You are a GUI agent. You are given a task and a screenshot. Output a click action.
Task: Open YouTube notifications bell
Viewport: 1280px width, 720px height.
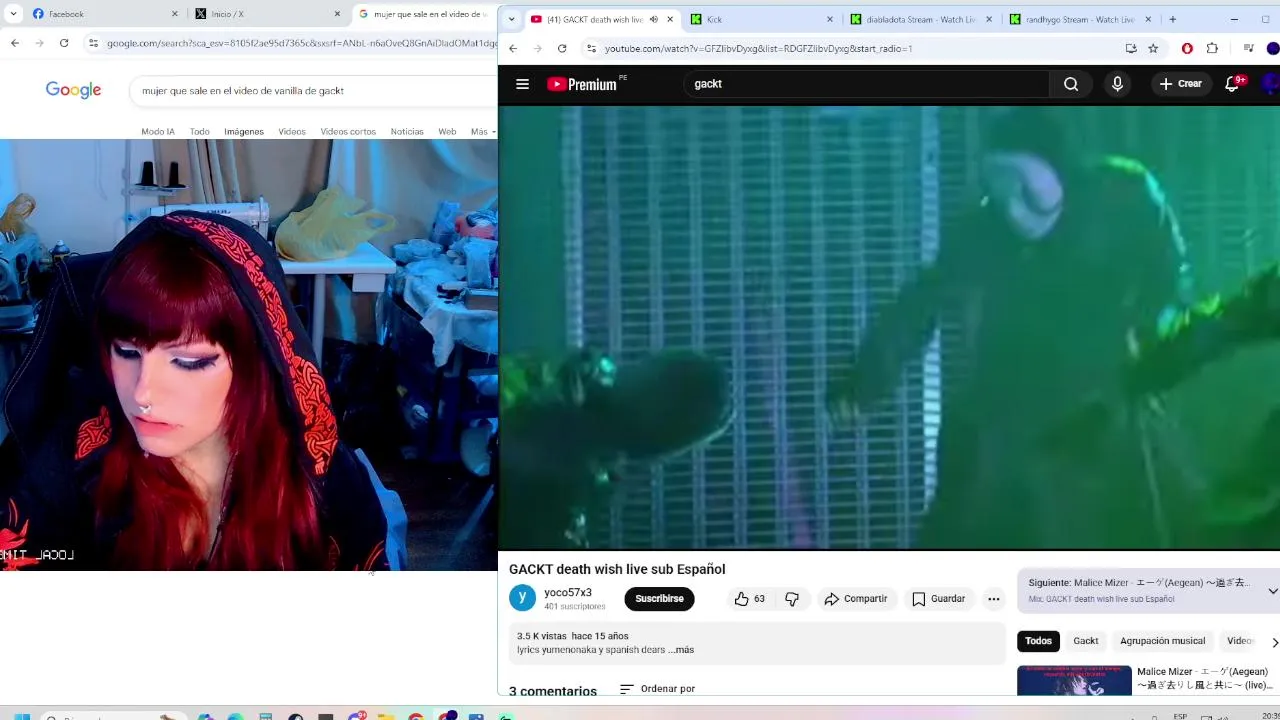[x=1232, y=84]
